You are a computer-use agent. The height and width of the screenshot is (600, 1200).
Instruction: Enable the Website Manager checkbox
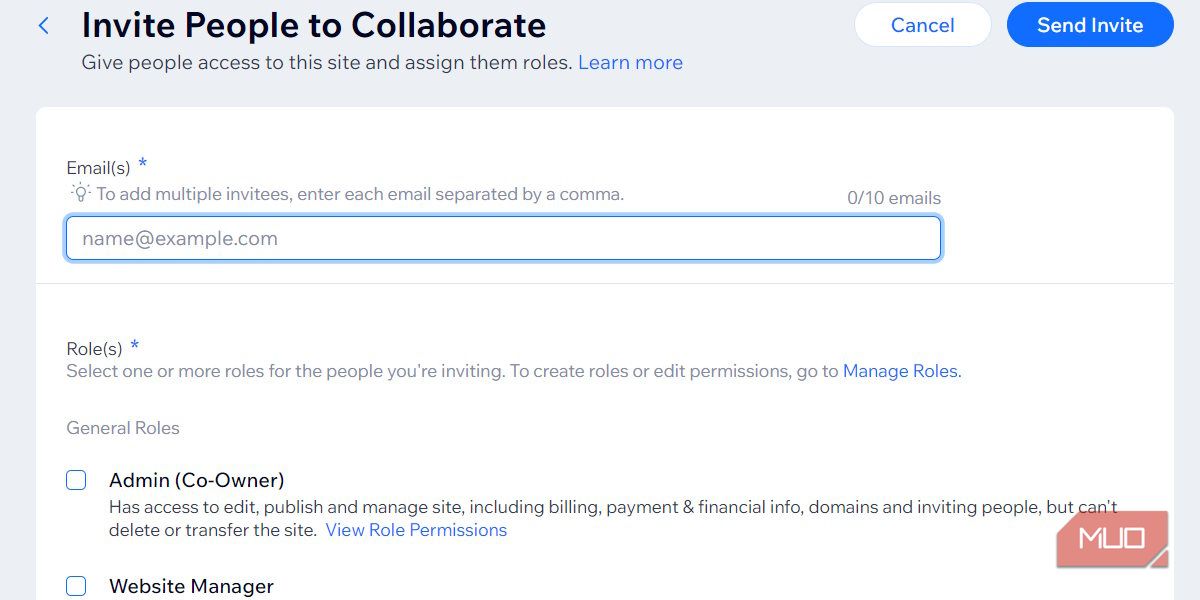[76, 586]
